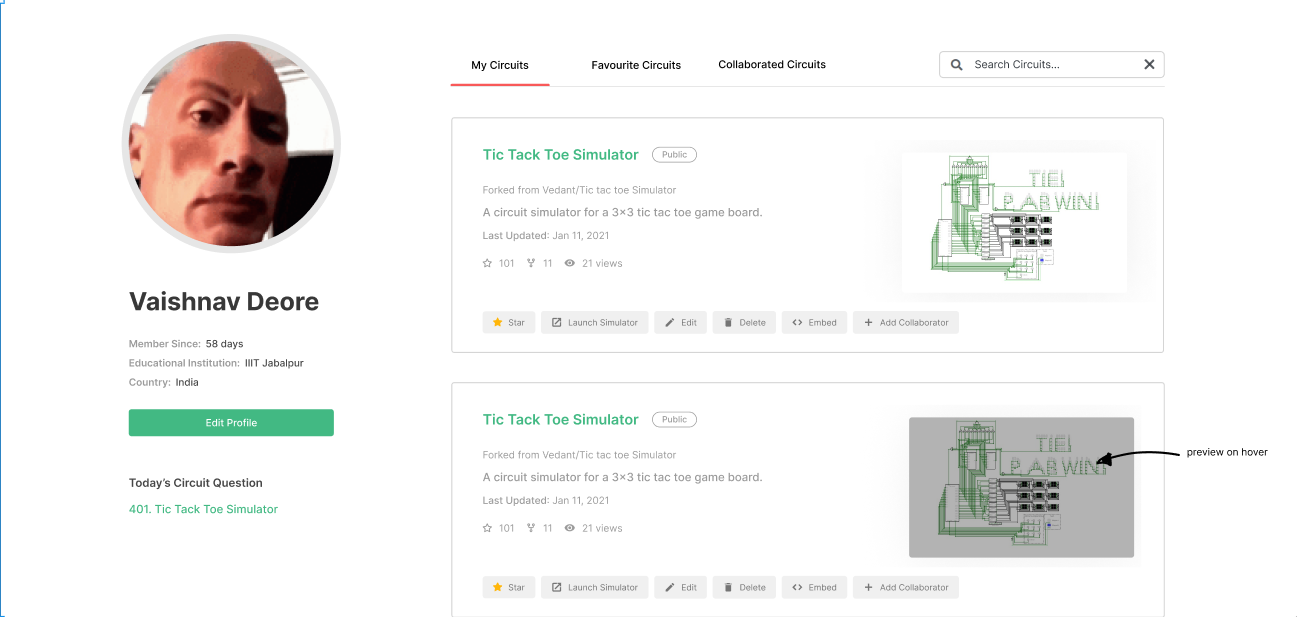Click the Edit Profile button

pos(231,422)
